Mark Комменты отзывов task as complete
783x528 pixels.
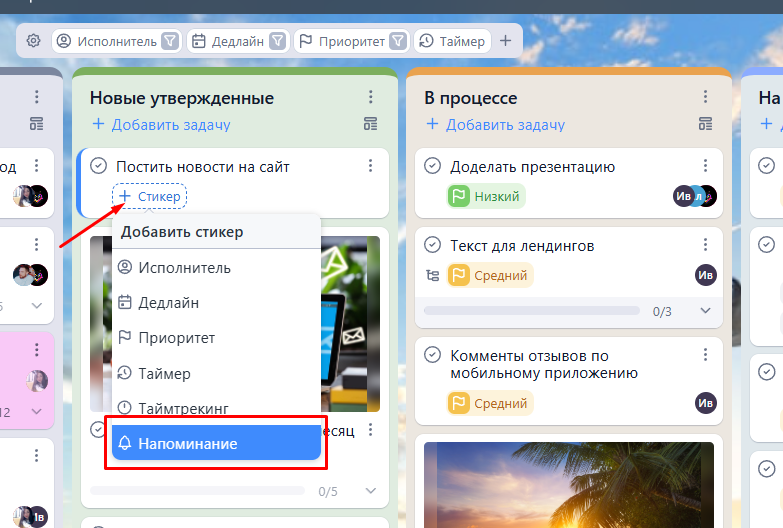432,355
